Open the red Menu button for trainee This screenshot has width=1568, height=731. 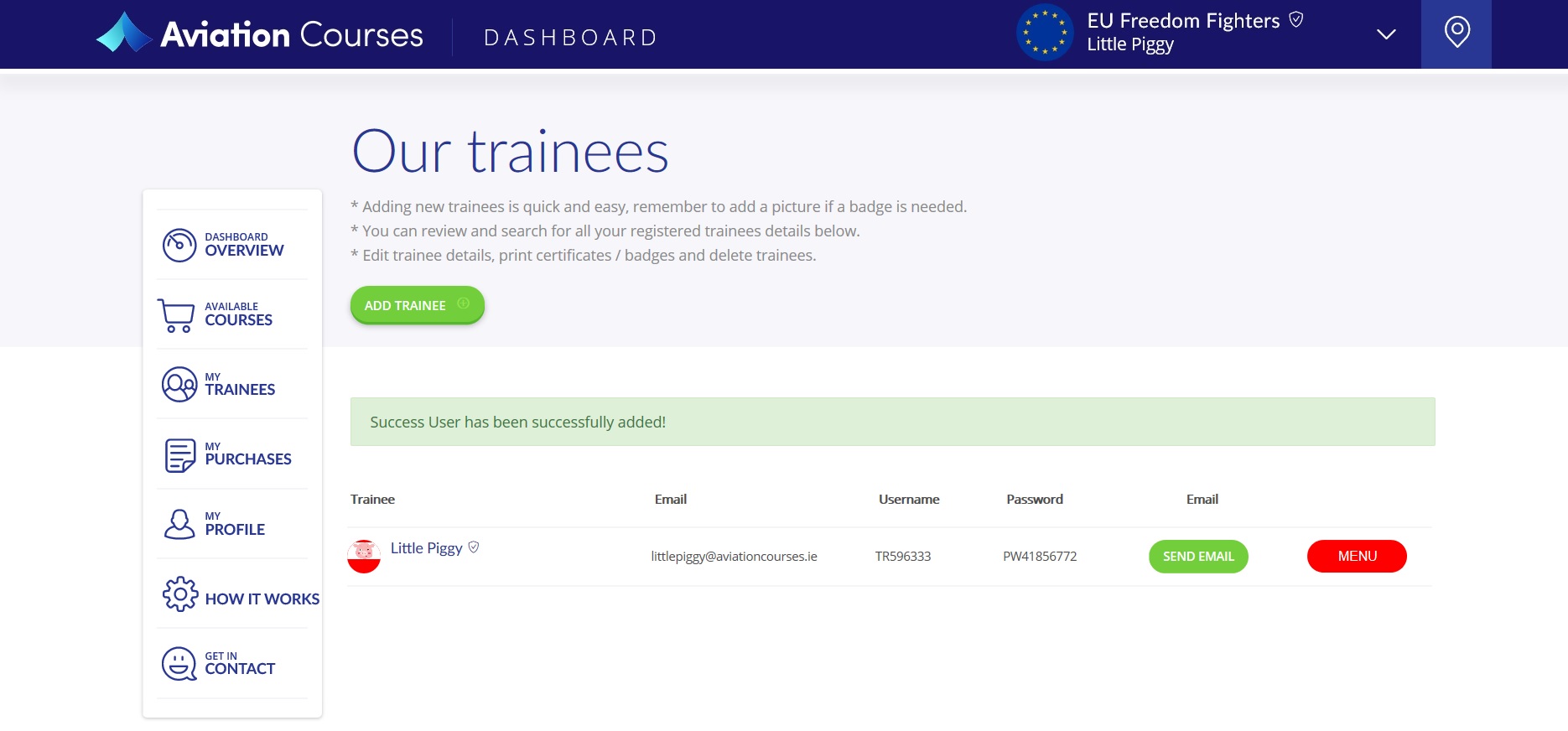pos(1356,557)
